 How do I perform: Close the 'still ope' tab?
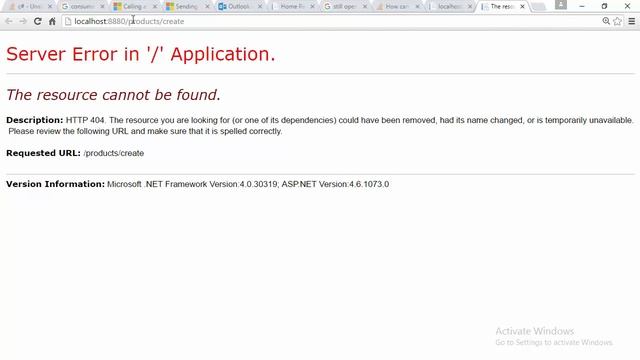coord(365,7)
